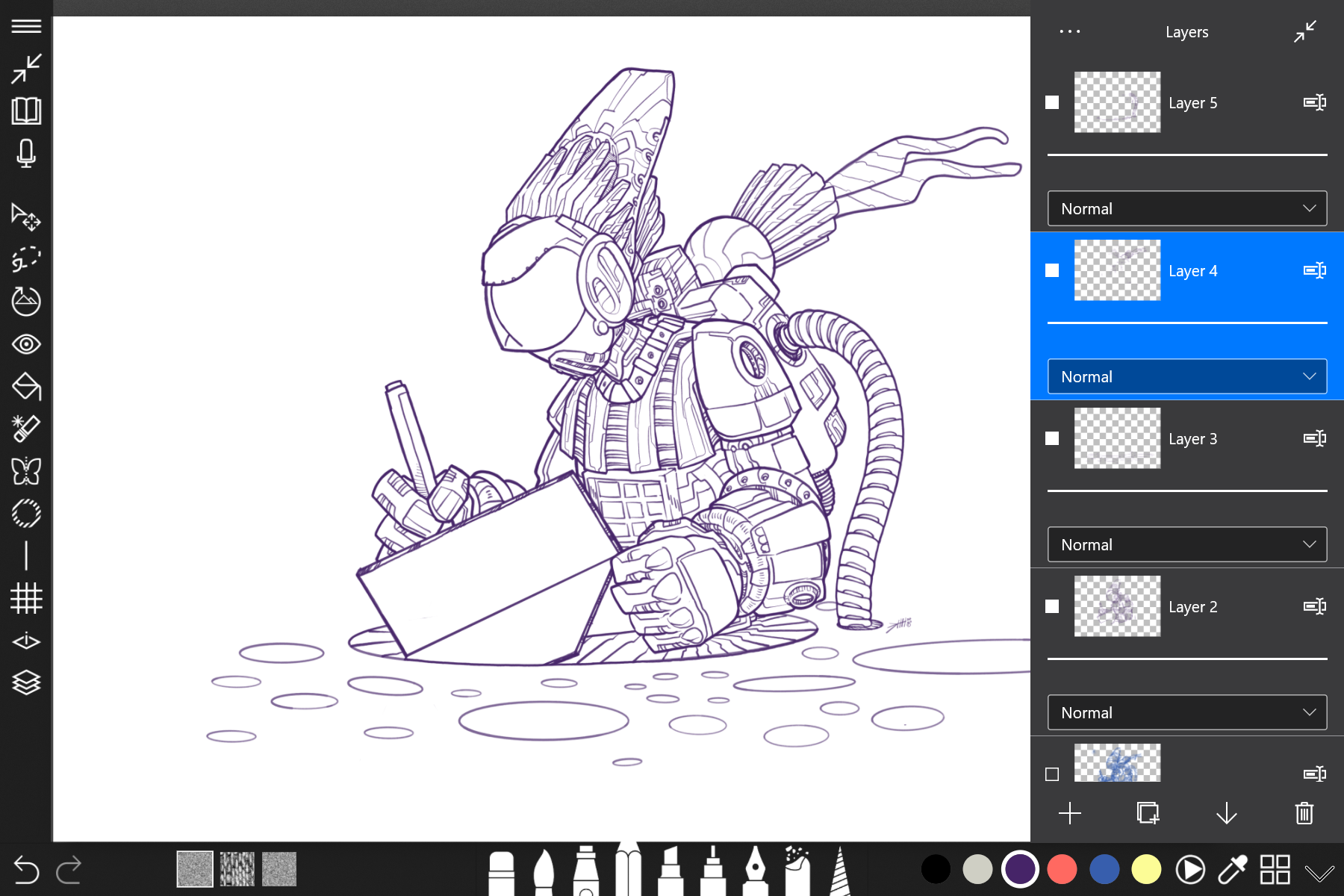
Task: Collapse the left toolbar with the arrows icon
Action: 26,69
